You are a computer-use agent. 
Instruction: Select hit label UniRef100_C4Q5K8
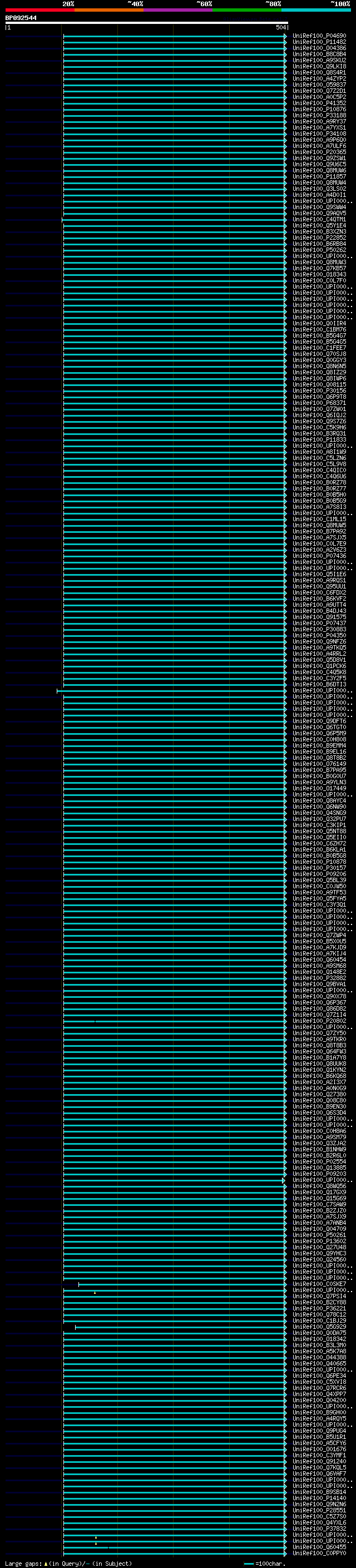click(x=319, y=672)
